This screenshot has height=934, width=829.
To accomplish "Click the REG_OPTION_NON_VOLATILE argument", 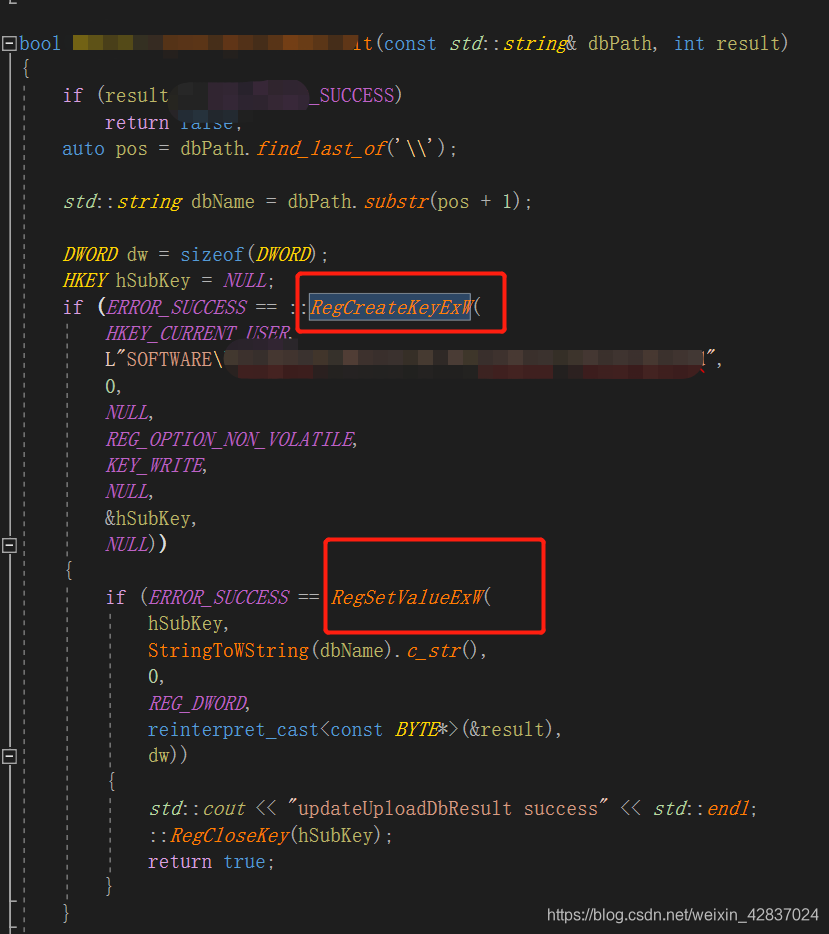I will [x=228, y=439].
